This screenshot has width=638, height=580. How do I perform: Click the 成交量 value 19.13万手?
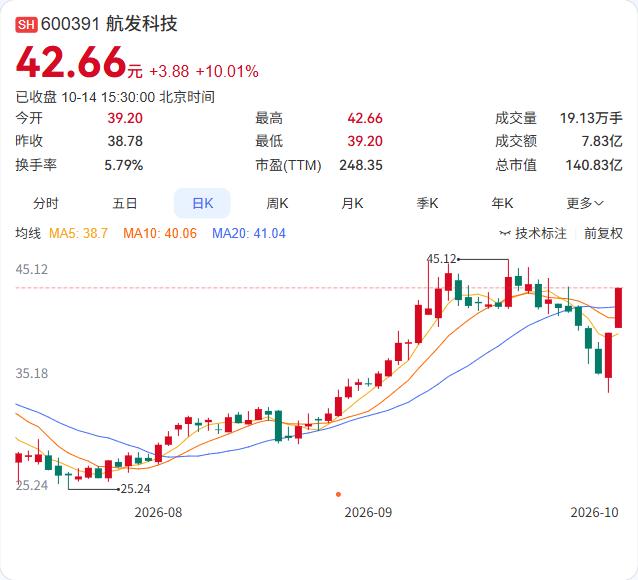(591, 118)
